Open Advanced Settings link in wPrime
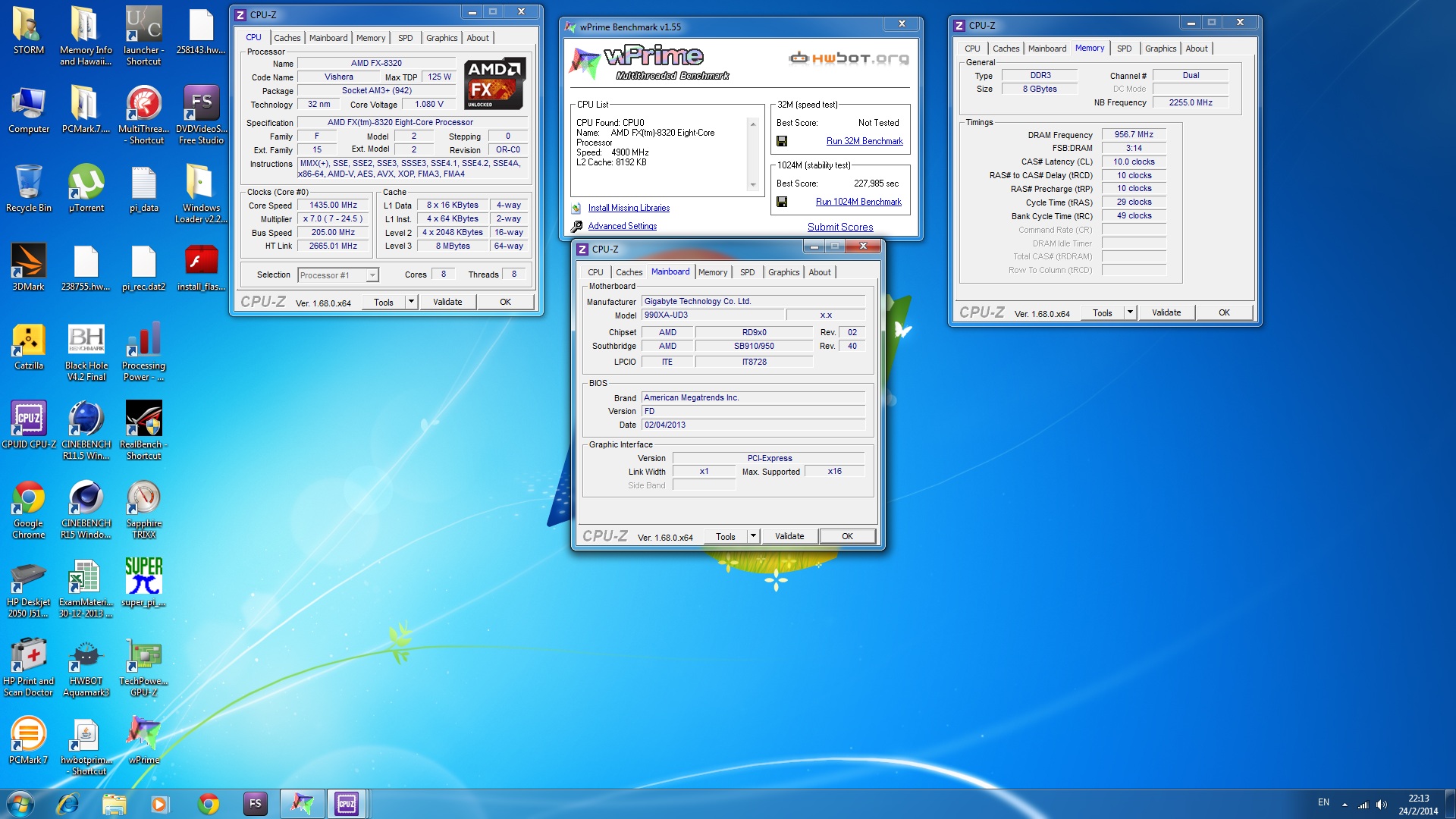Screen dimensions: 1456x819 coord(622,226)
